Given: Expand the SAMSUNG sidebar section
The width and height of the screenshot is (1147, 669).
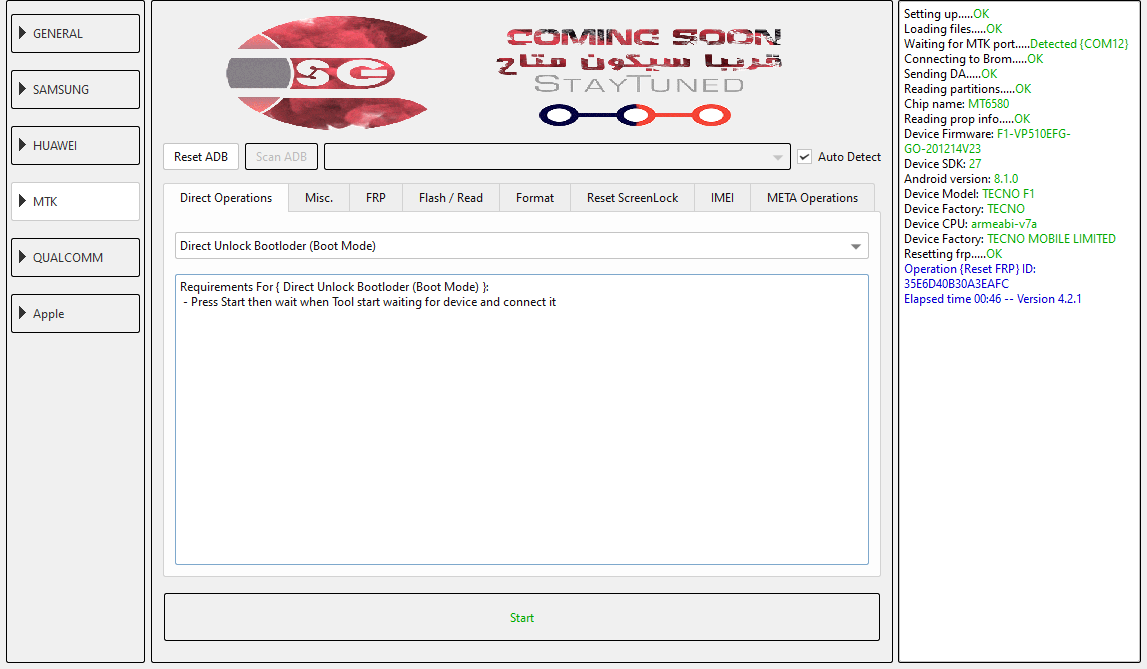Looking at the screenshot, I should [x=75, y=89].
